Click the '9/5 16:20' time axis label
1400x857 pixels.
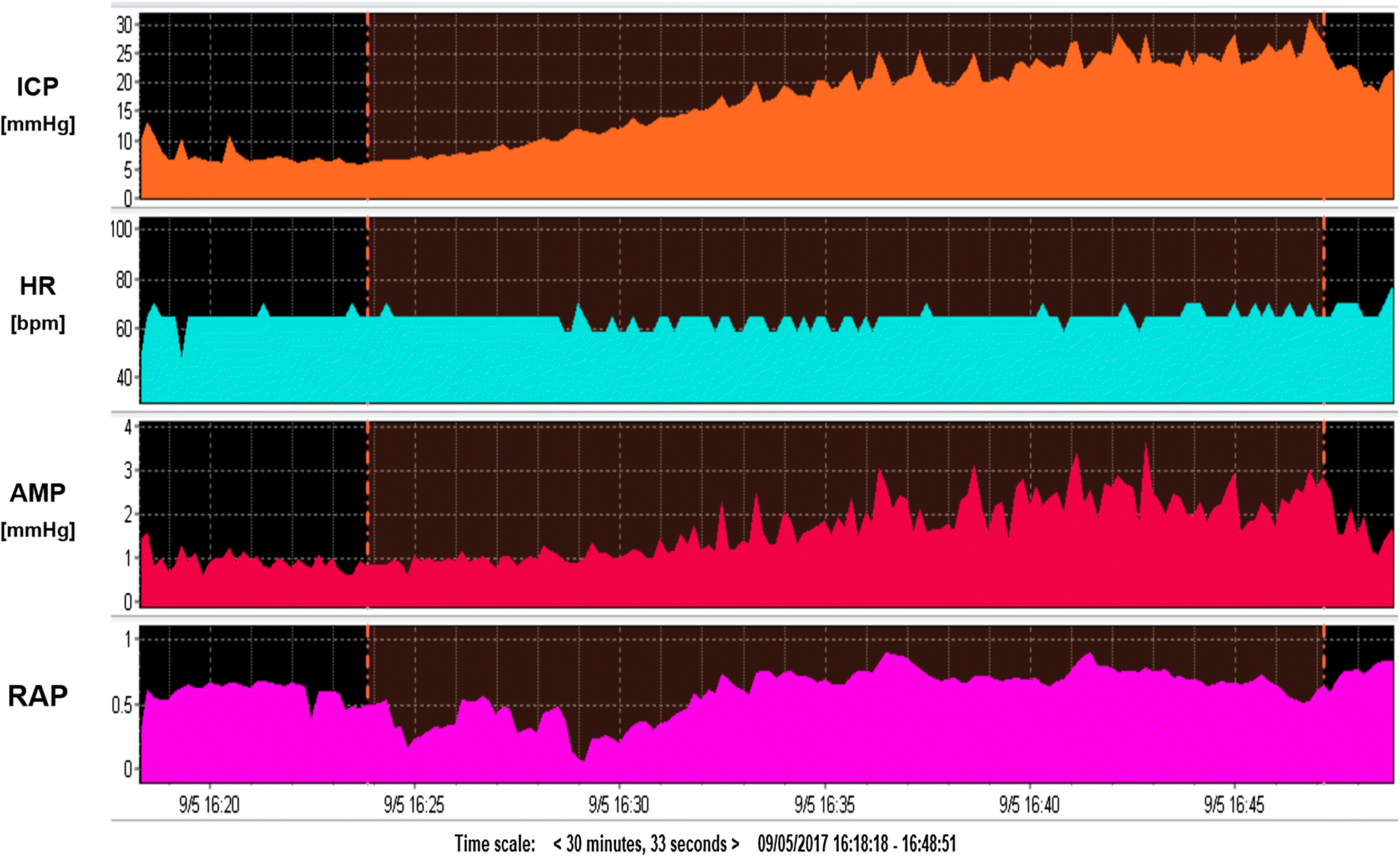pyautogui.click(x=209, y=806)
